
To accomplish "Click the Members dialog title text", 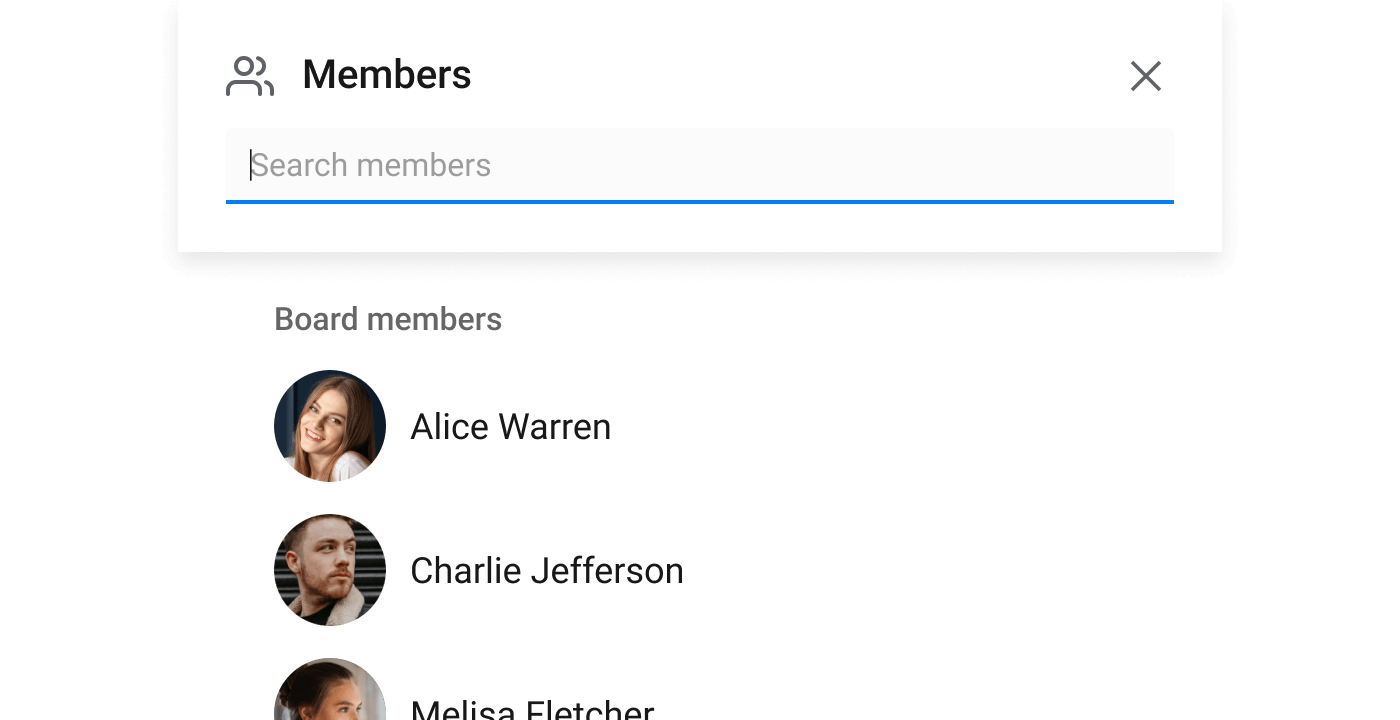I will point(386,74).
